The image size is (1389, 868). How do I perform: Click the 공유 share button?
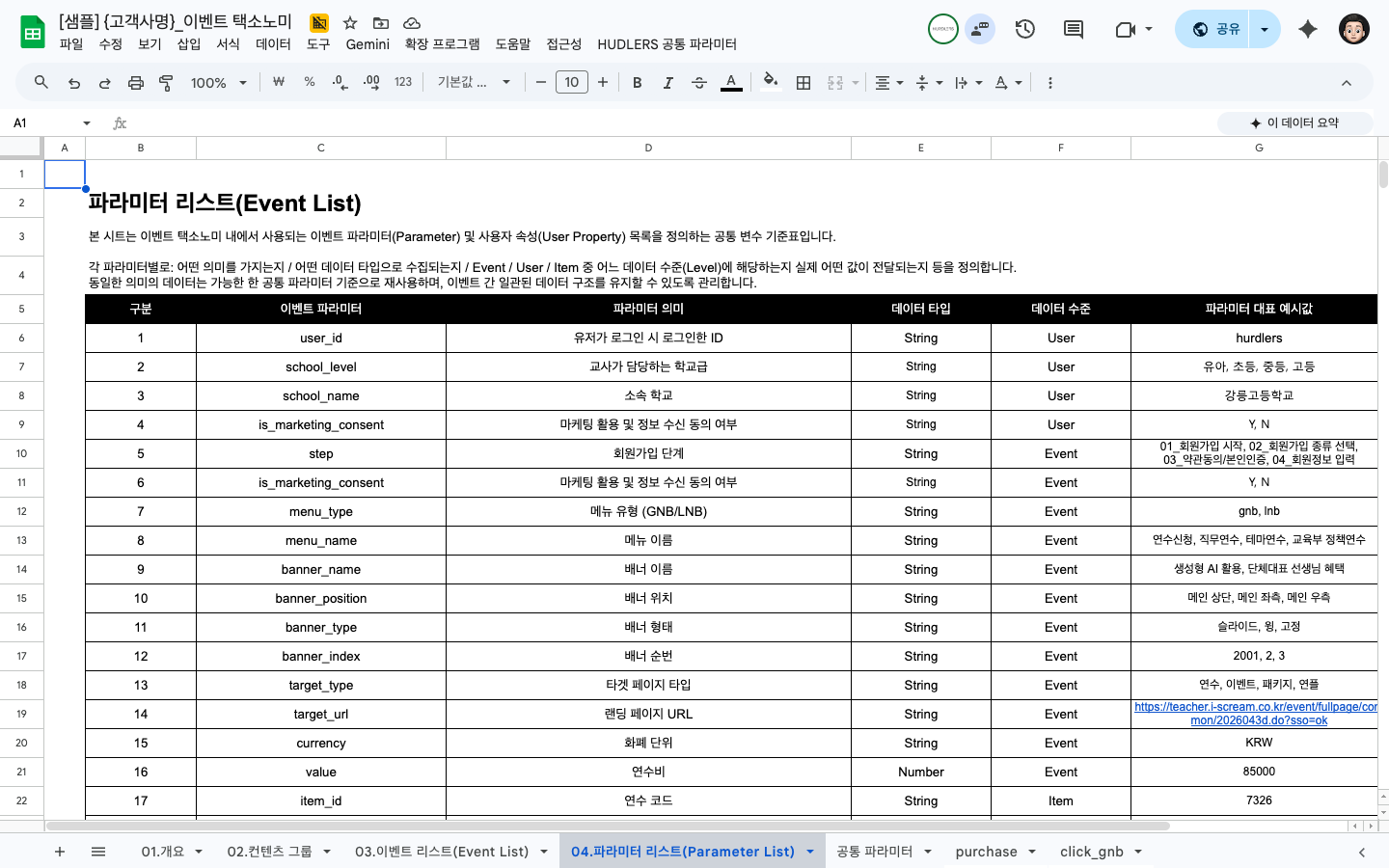(x=1212, y=29)
